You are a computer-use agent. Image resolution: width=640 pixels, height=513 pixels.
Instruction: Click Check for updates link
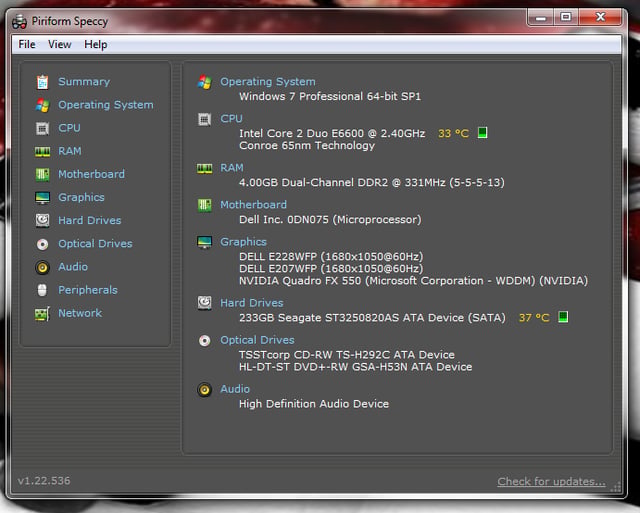[x=551, y=482]
